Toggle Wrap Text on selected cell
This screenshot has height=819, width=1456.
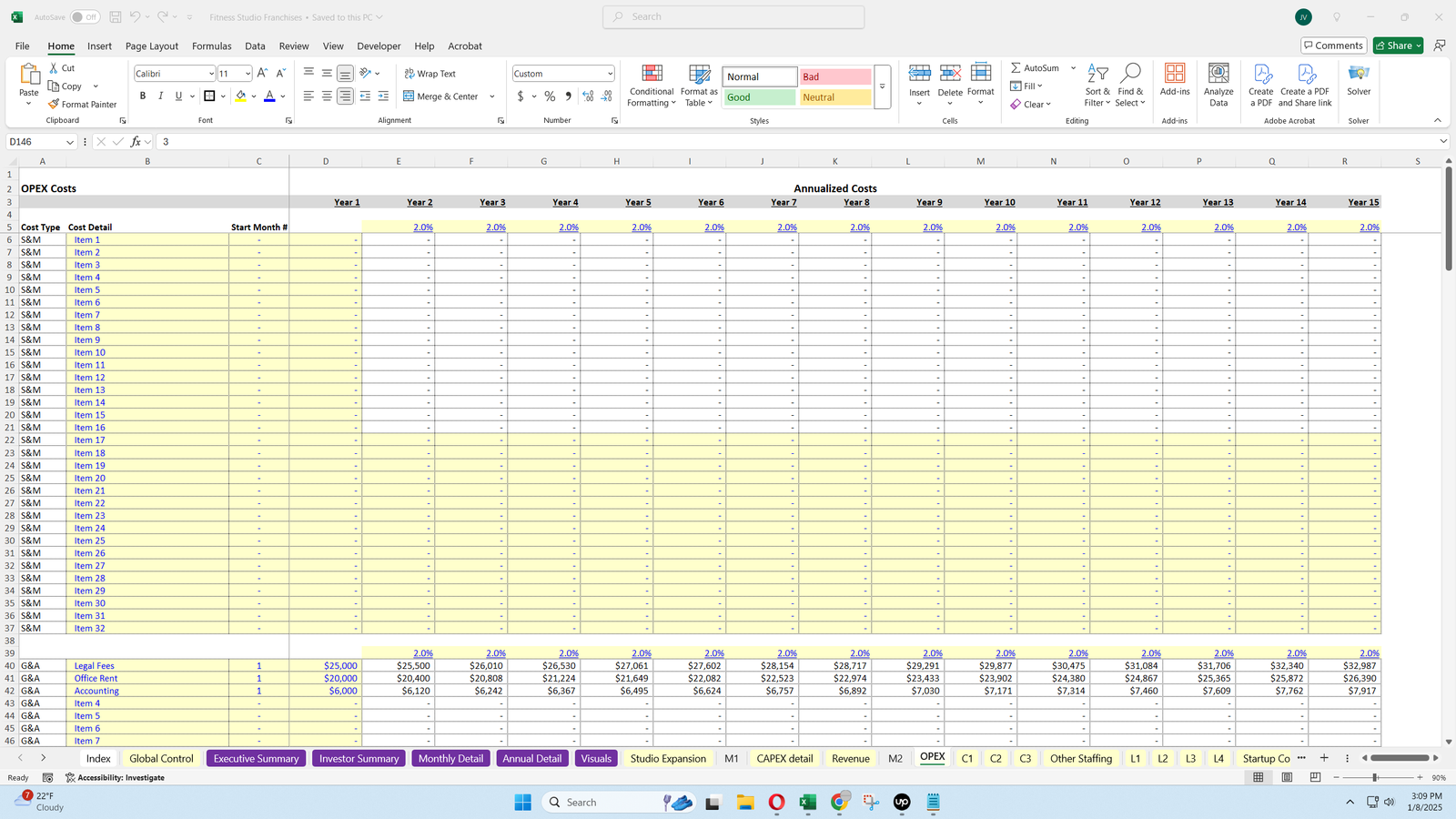click(430, 74)
